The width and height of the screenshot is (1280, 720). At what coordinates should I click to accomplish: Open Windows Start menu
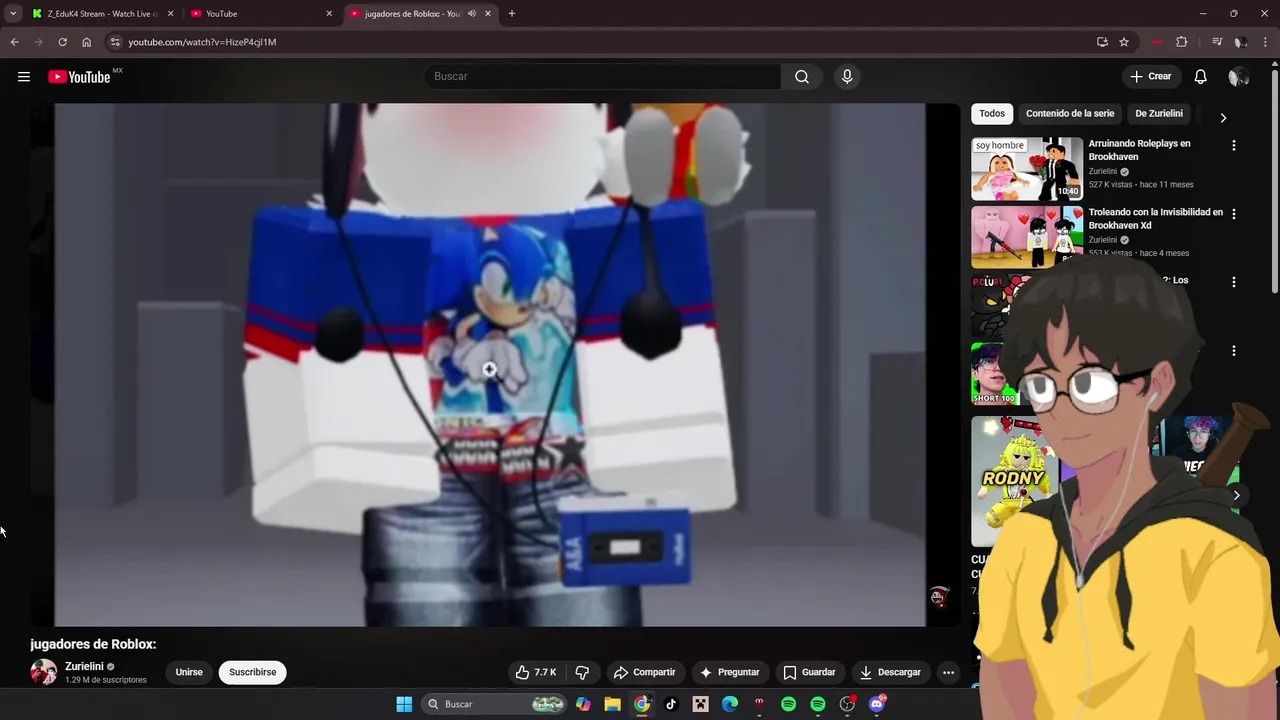pos(404,704)
